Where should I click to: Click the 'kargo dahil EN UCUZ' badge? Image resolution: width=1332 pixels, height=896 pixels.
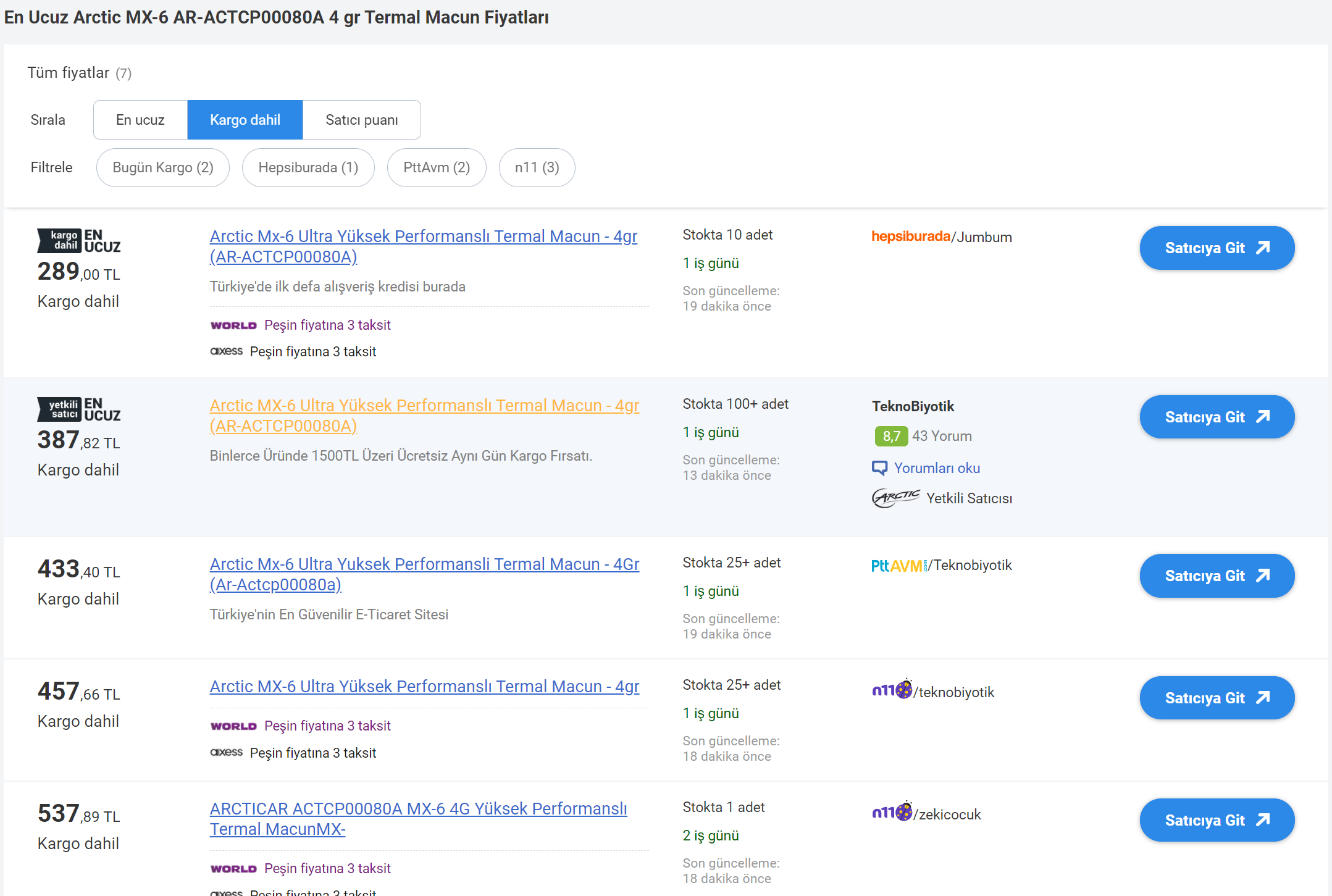click(79, 241)
